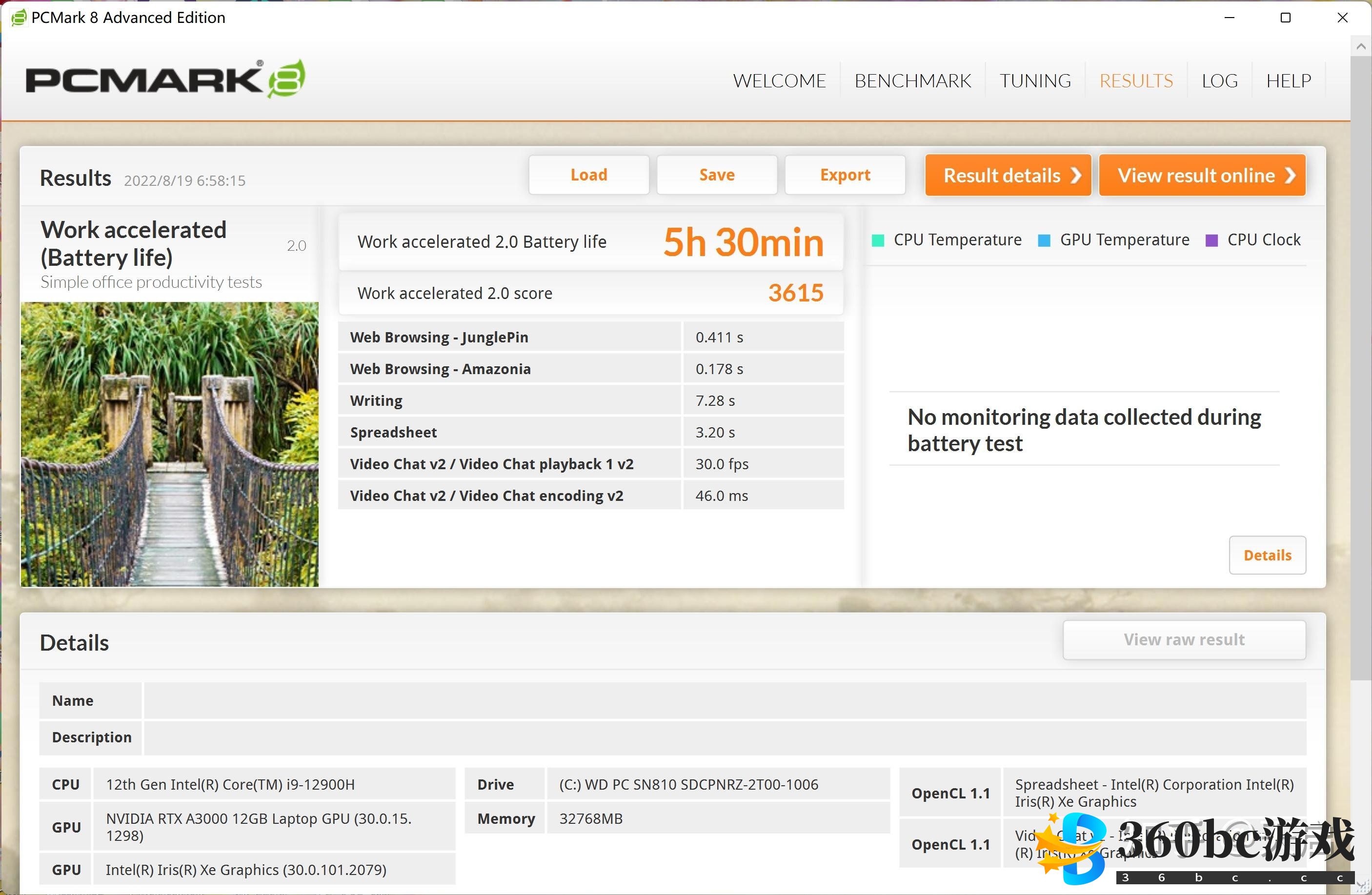The width and height of the screenshot is (1372, 895).
Task: Click the Details button under monitoring
Action: (x=1267, y=555)
